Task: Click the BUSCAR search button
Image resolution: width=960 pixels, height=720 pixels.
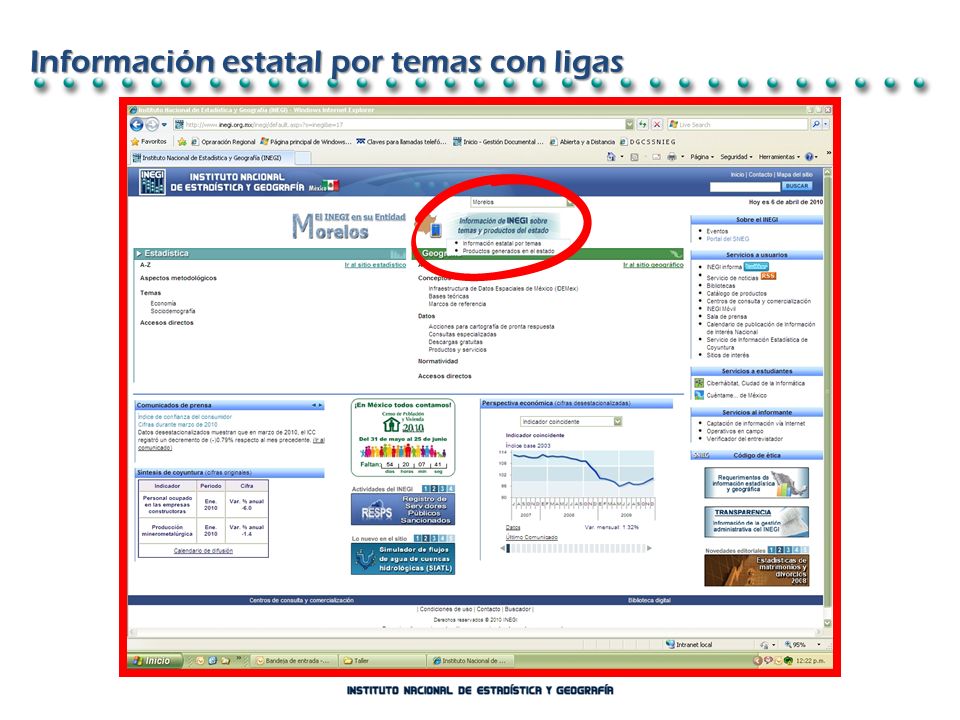Action: [797, 186]
